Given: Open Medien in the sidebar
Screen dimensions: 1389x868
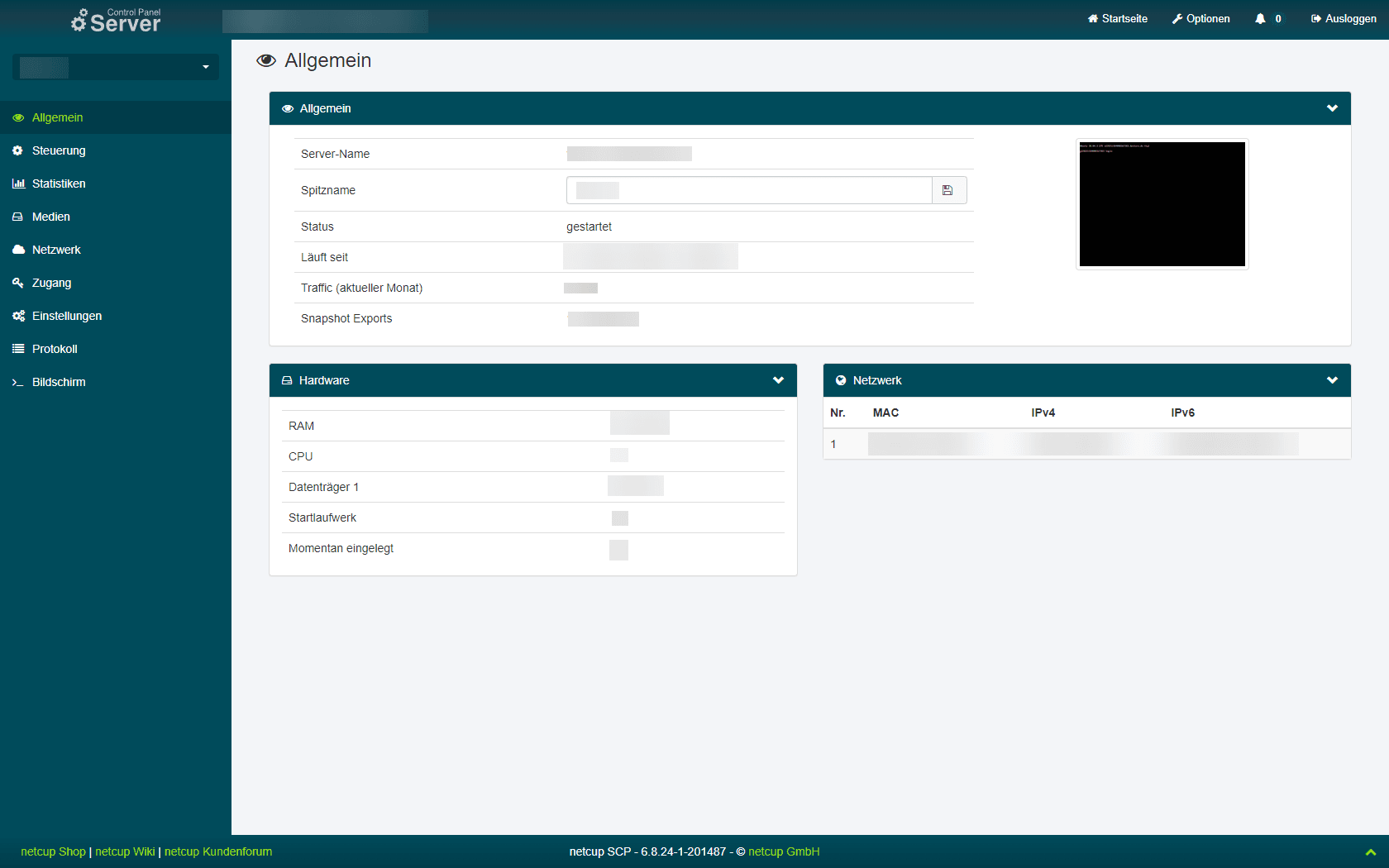Looking at the screenshot, I should pos(51,217).
